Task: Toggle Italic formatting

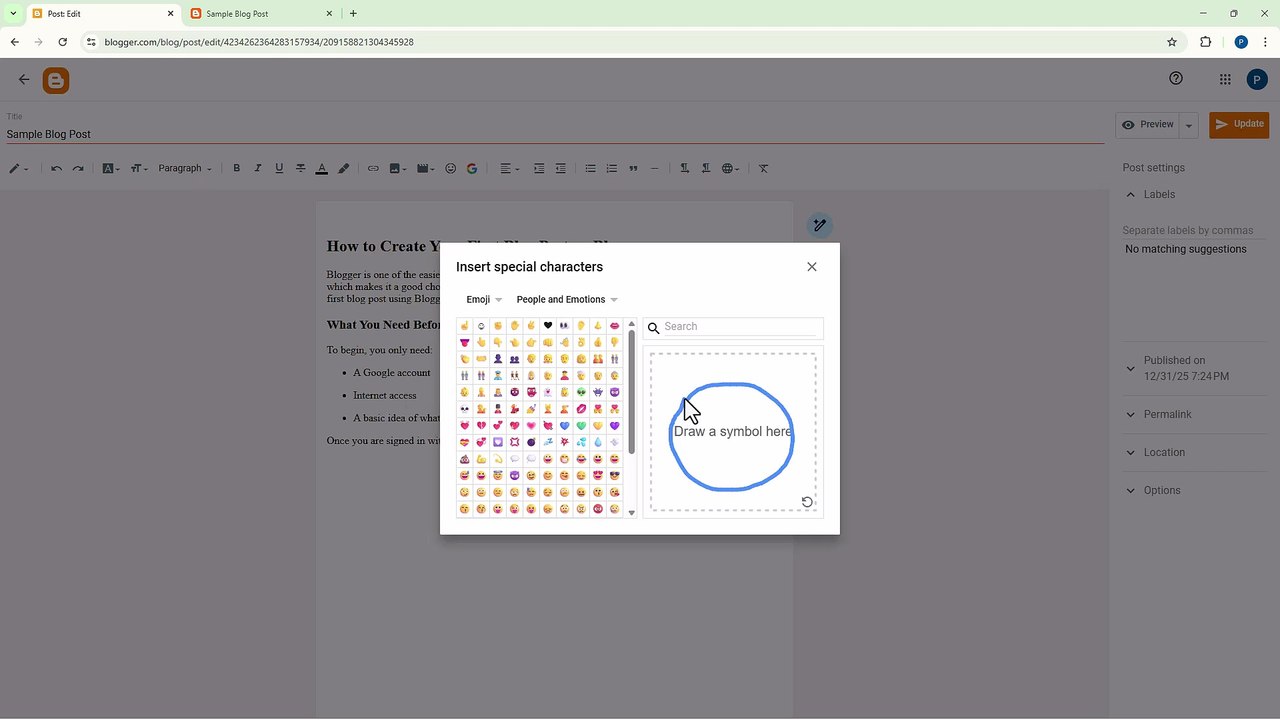Action: pos(258,168)
